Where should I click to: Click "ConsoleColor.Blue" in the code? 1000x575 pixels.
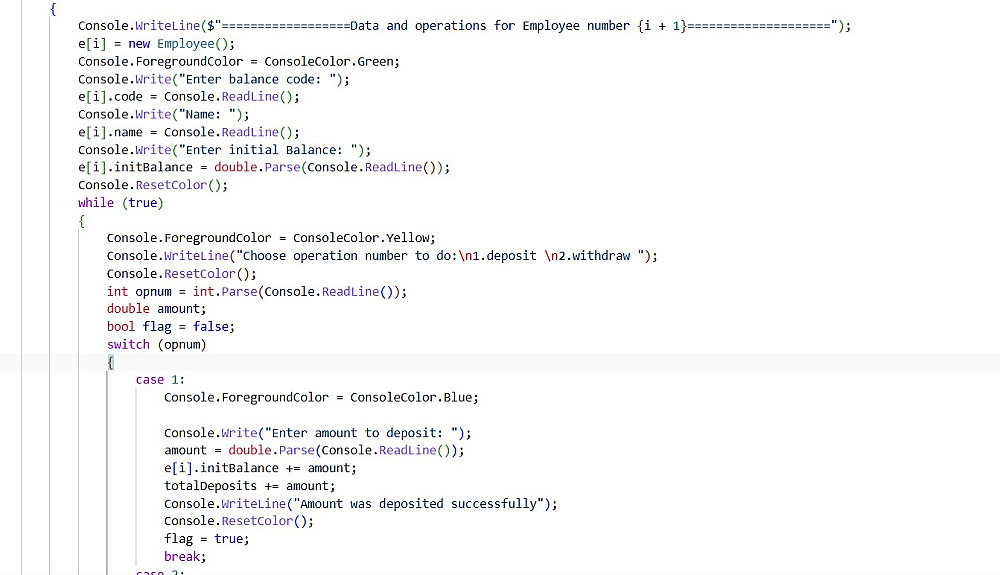coord(413,398)
